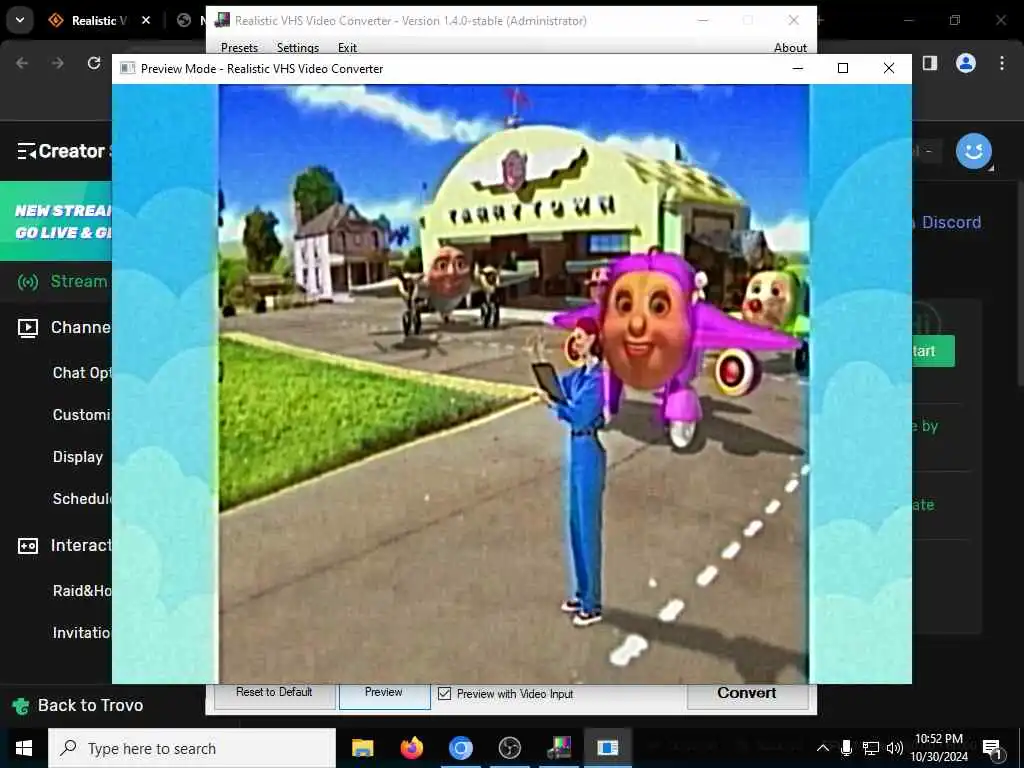Open the Presets menu in VHS Converter

[x=239, y=47]
